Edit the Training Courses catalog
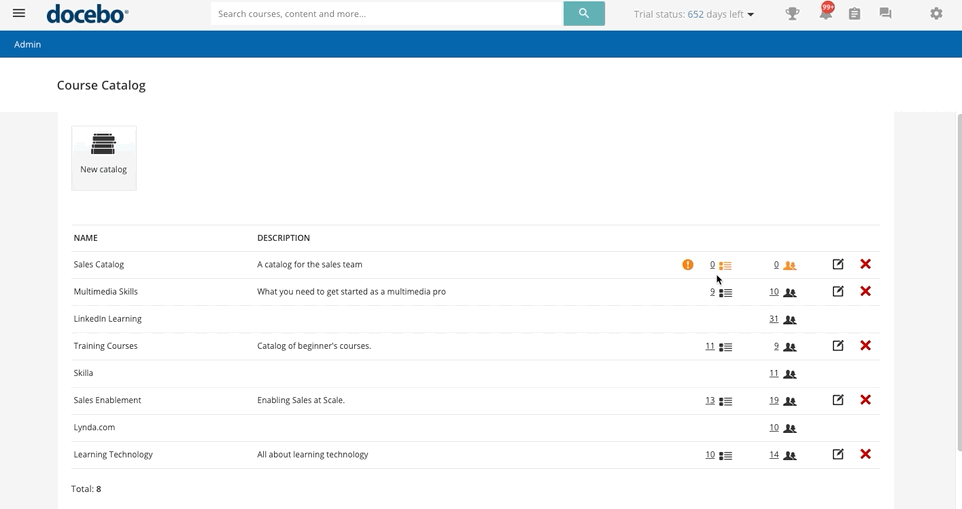Viewport: 962px width, 509px height. point(838,346)
